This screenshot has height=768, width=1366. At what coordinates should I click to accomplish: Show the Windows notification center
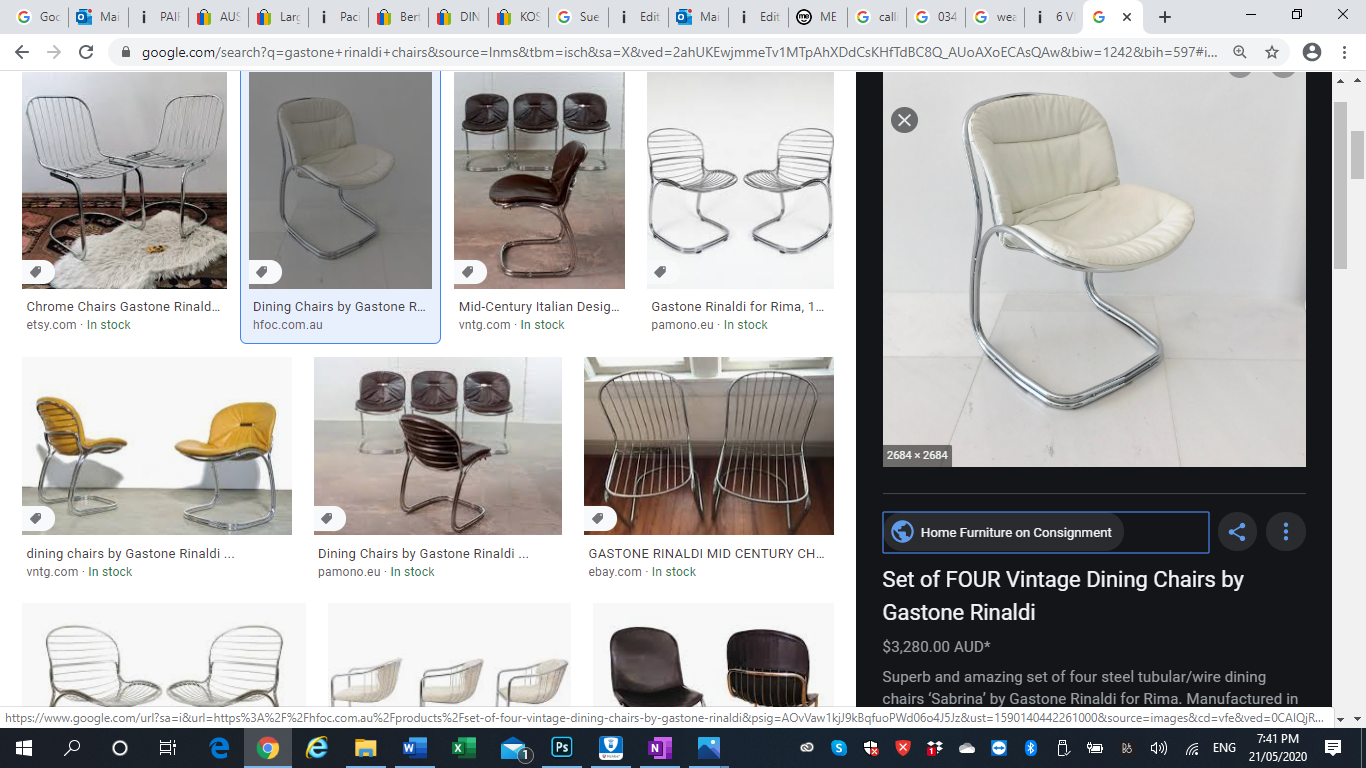1333,748
